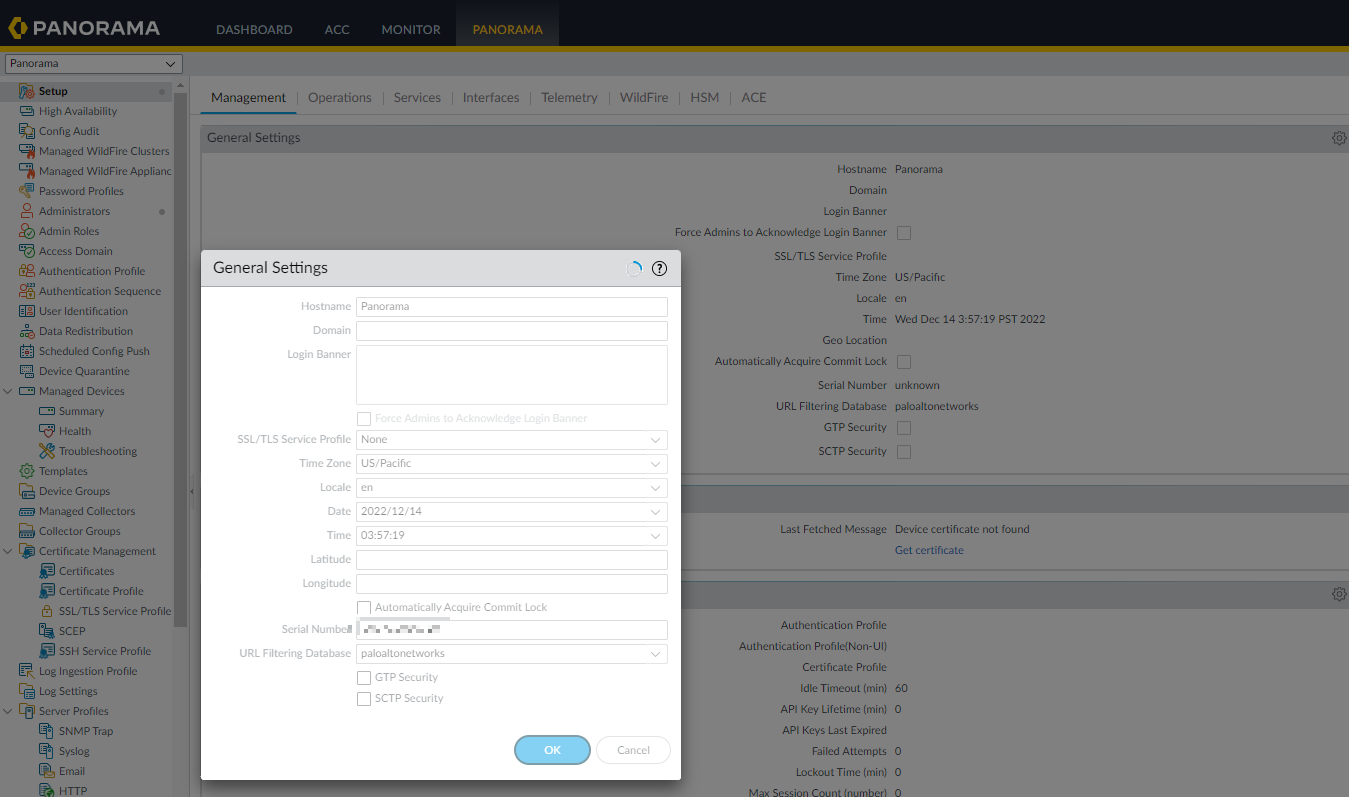Click the Login Banner text area

(512, 375)
